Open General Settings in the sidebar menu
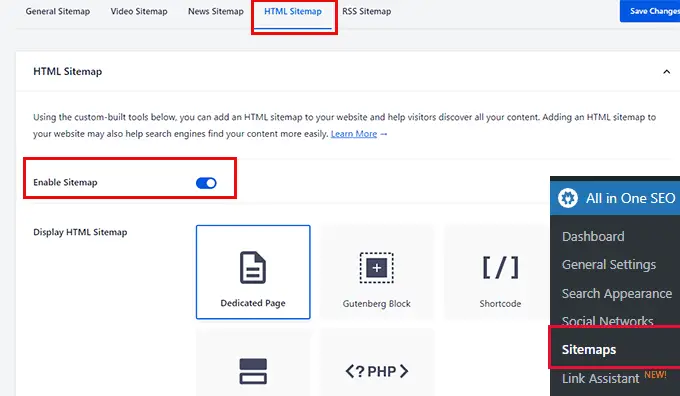Viewport: 680px width, 396px height. point(609,265)
